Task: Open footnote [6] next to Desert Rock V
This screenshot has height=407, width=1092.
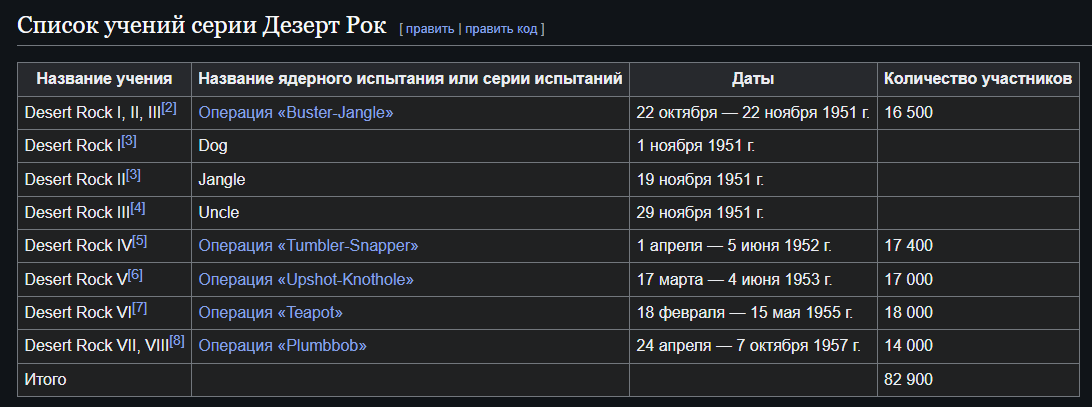Action: point(135,275)
